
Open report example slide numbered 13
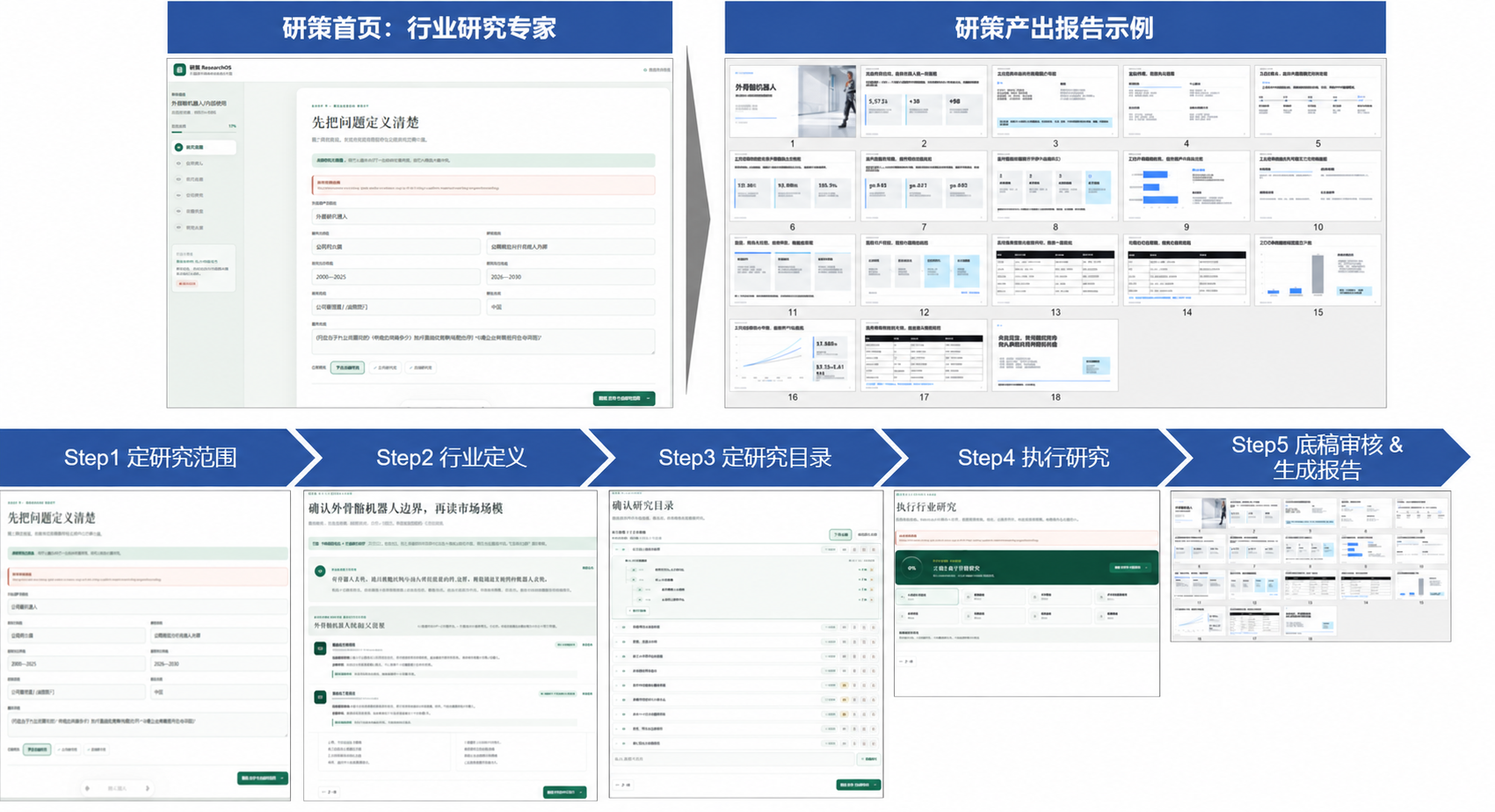click(1055, 270)
